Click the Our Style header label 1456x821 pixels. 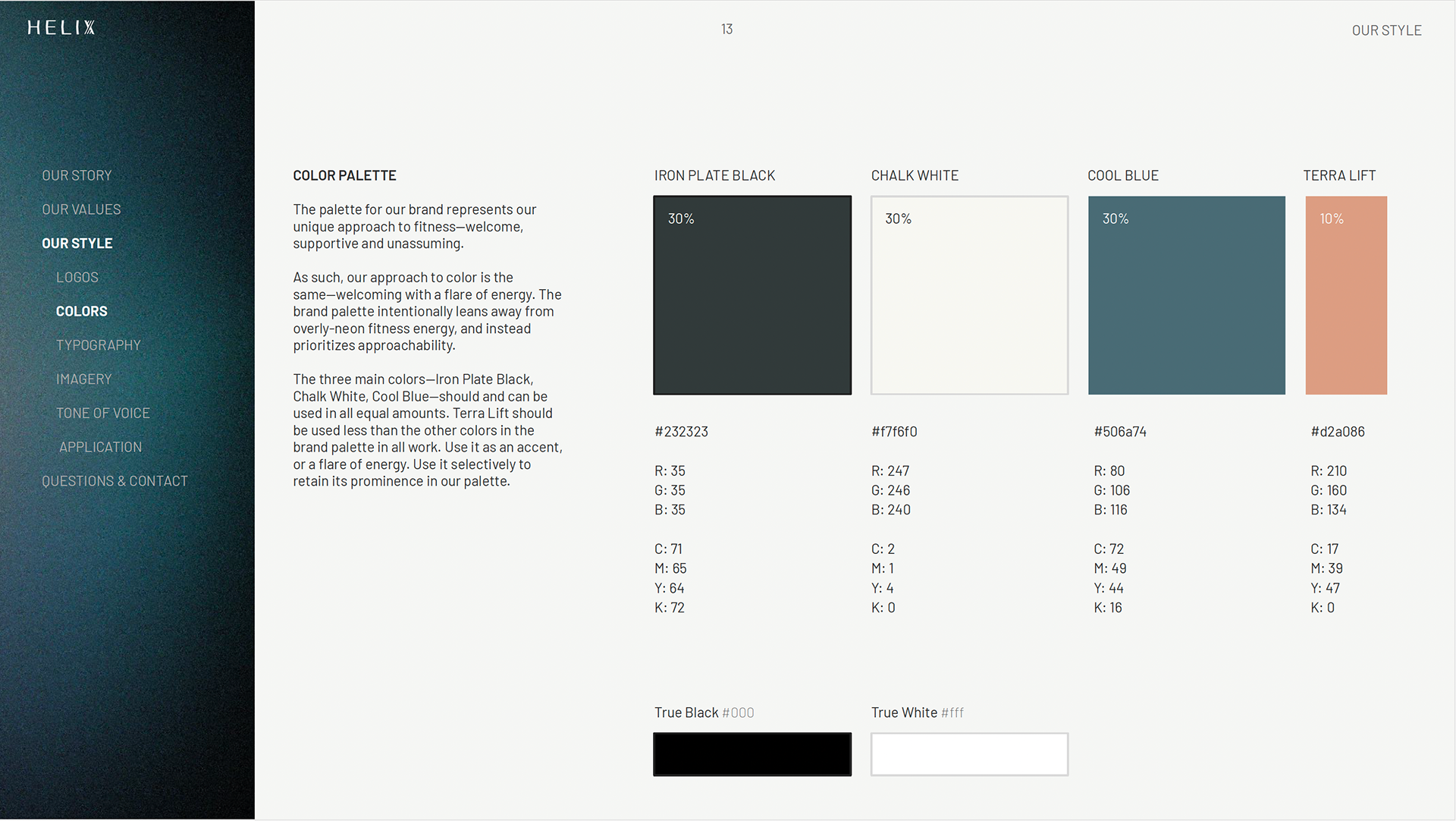click(x=1385, y=30)
